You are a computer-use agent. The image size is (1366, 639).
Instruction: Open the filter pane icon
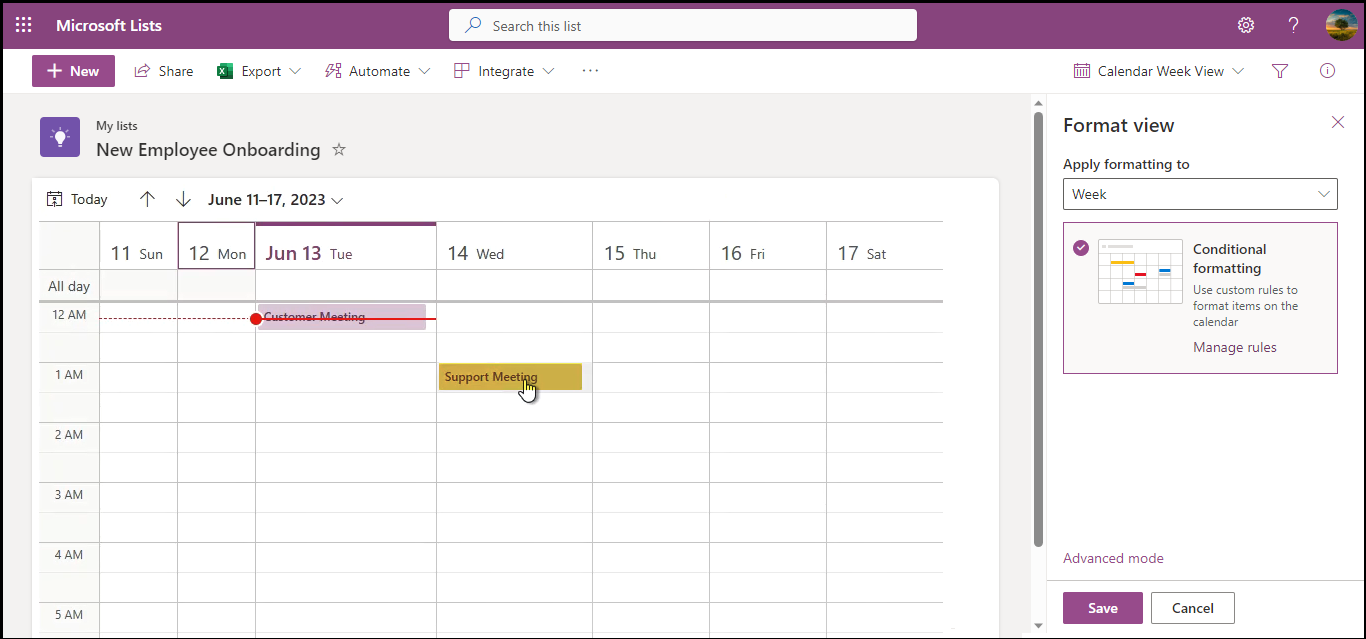coord(1279,71)
